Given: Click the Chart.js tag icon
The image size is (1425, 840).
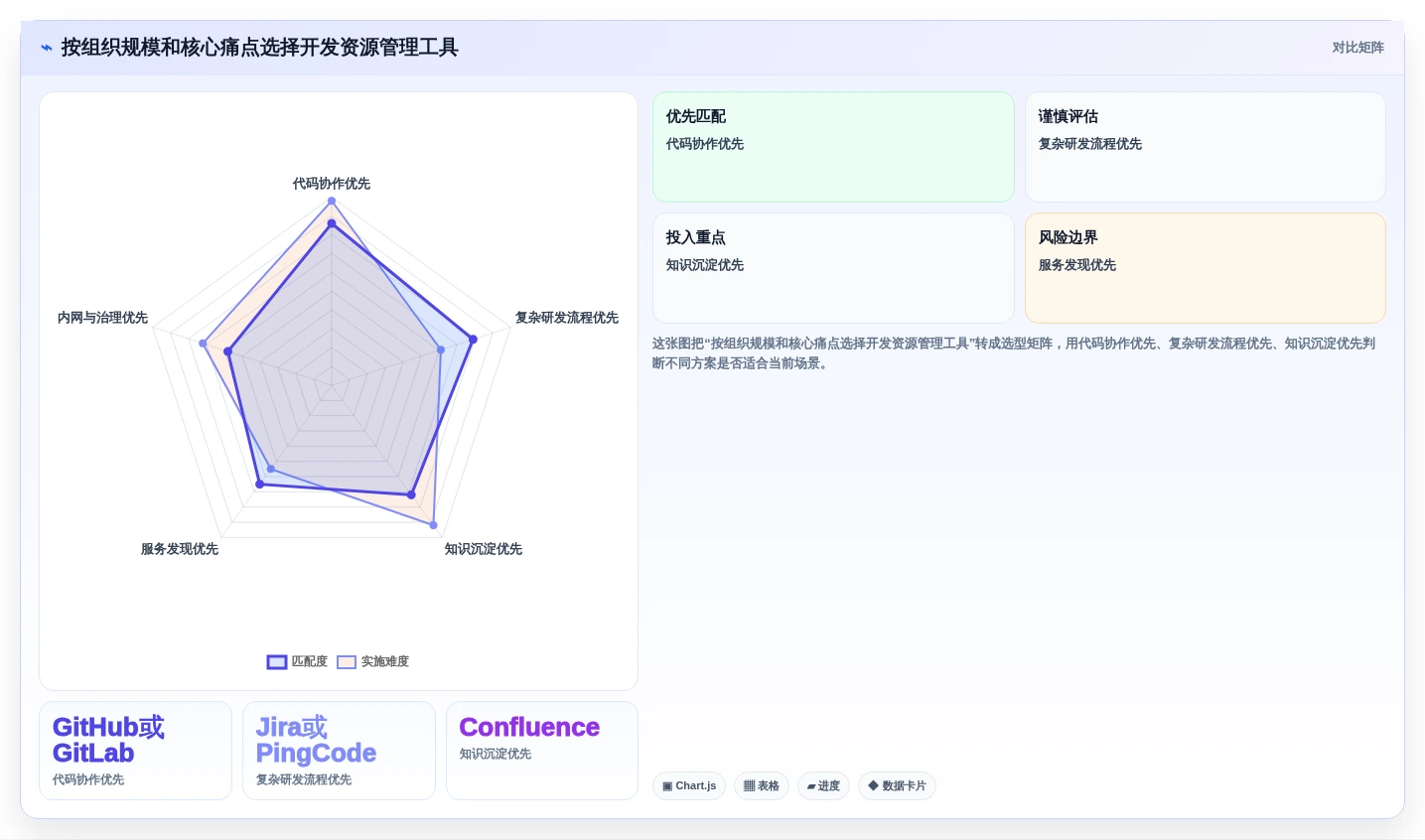Looking at the screenshot, I should coord(667,786).
